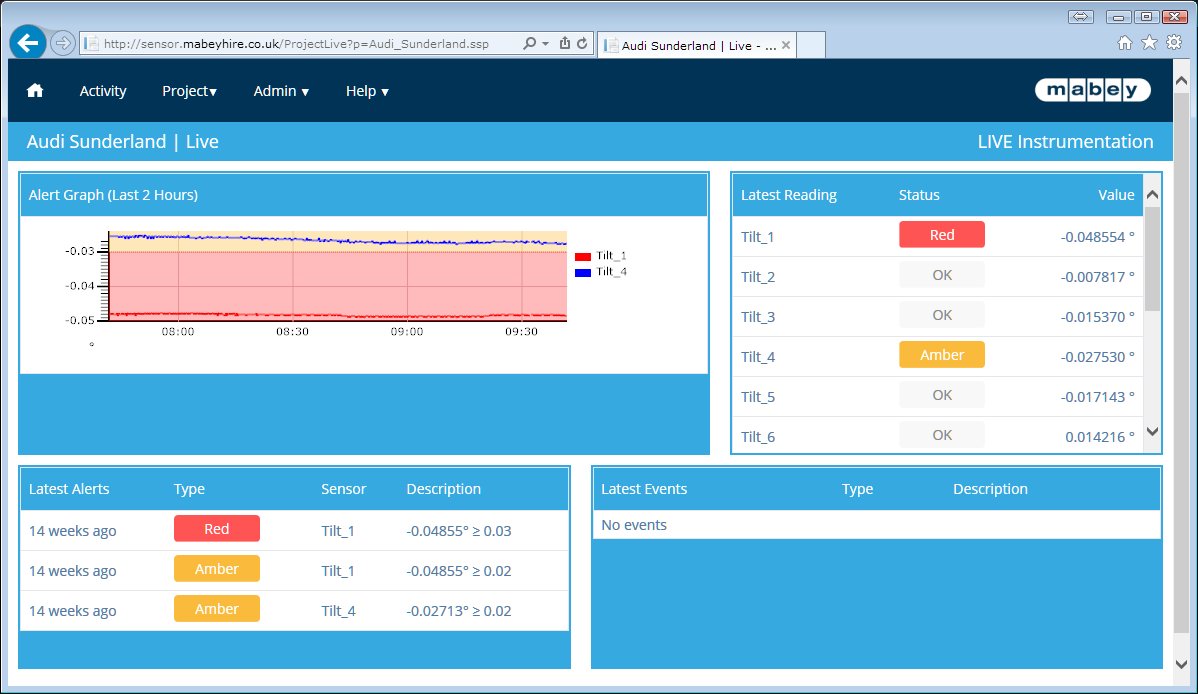Click the OK status badge for Tilt_6
The image size is (1198, 694).
coord(942,435)
